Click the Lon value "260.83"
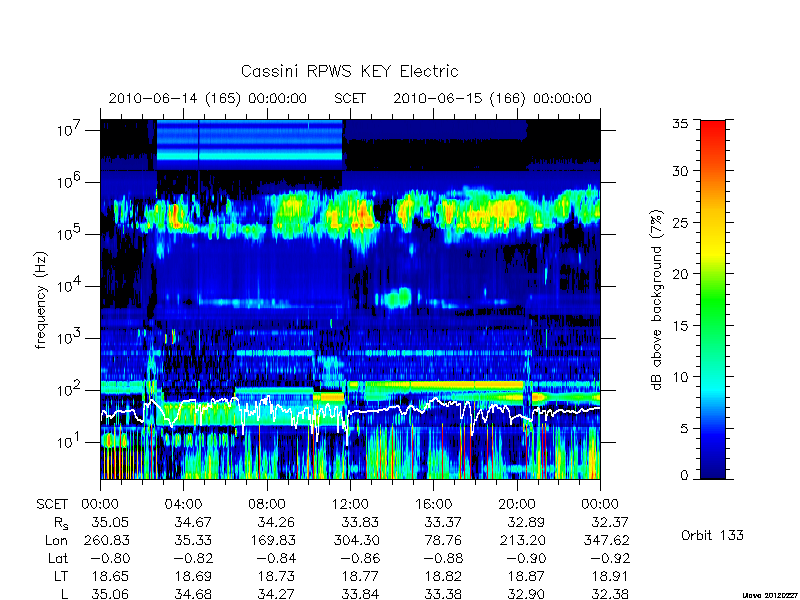 coord(106,540)
